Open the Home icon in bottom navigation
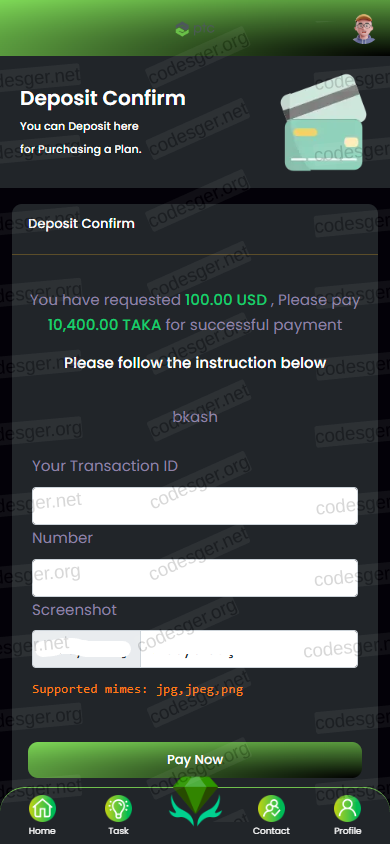Viewport: 390px width, 844px height. [x=42, y=808]
